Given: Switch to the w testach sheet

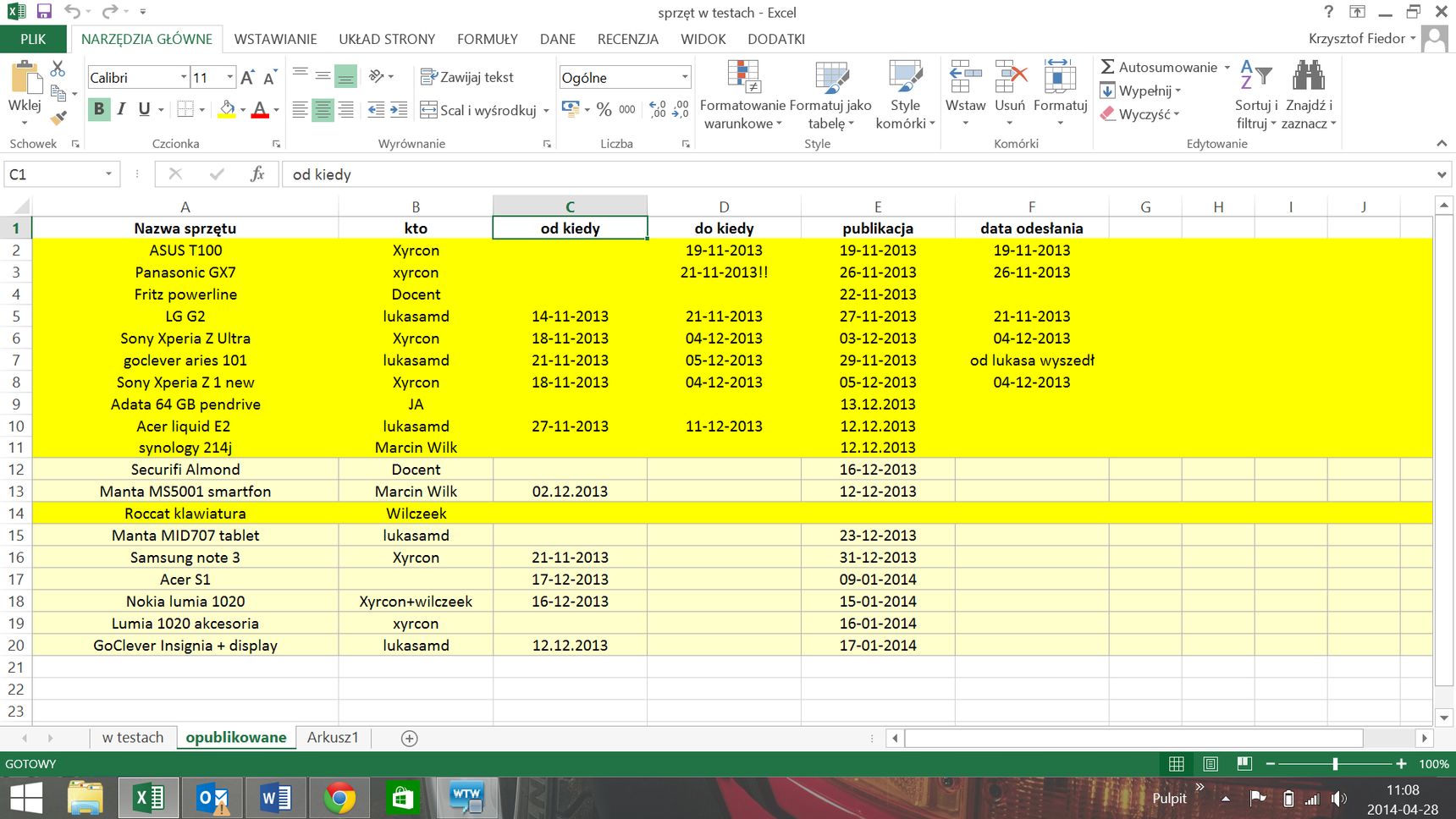Looking at the screenshot, I should 133,738.
